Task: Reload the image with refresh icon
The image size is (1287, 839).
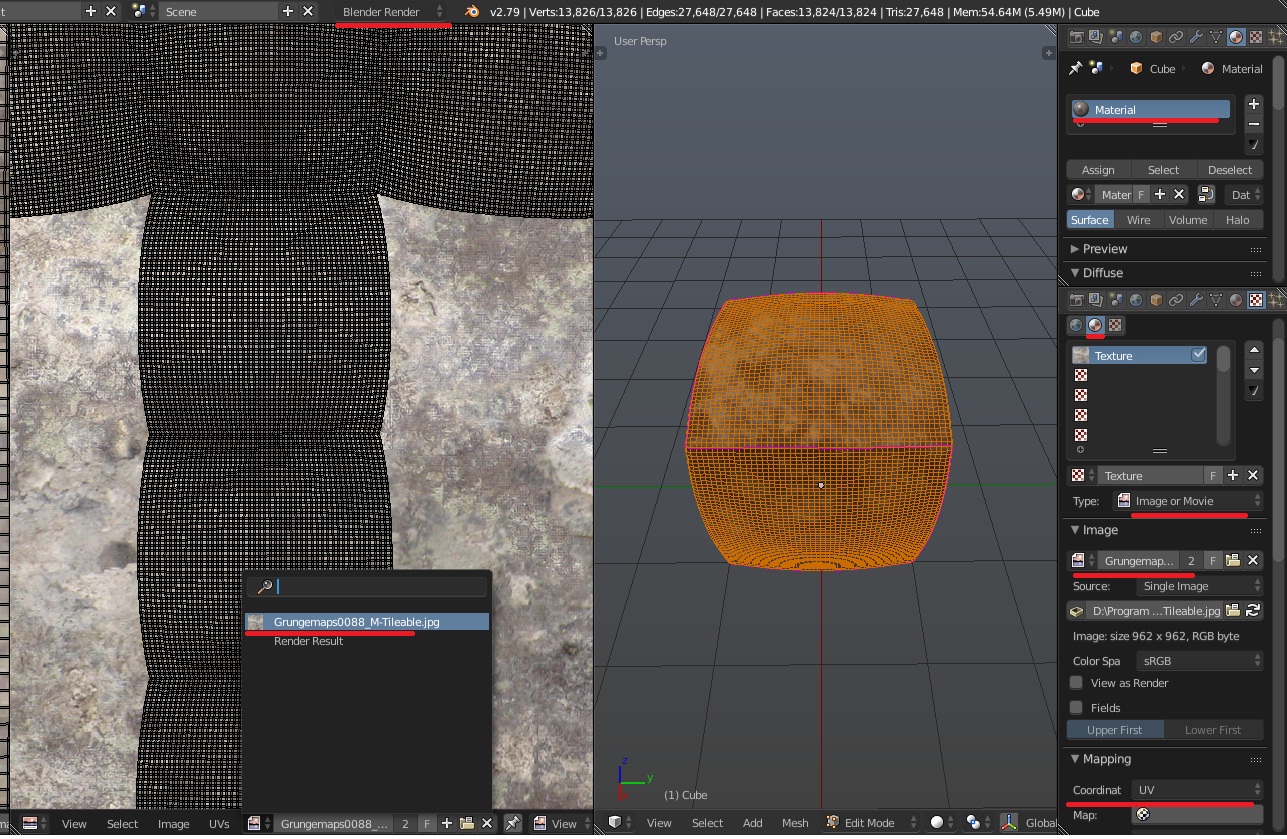Action: coord(1252,610)
